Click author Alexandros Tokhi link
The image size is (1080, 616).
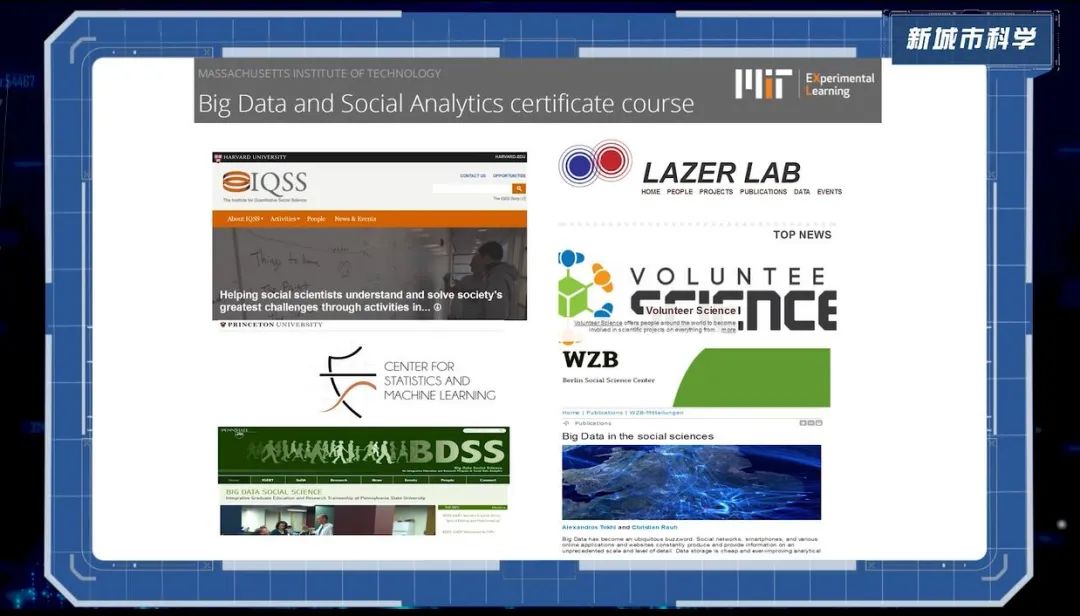point(588,527)
